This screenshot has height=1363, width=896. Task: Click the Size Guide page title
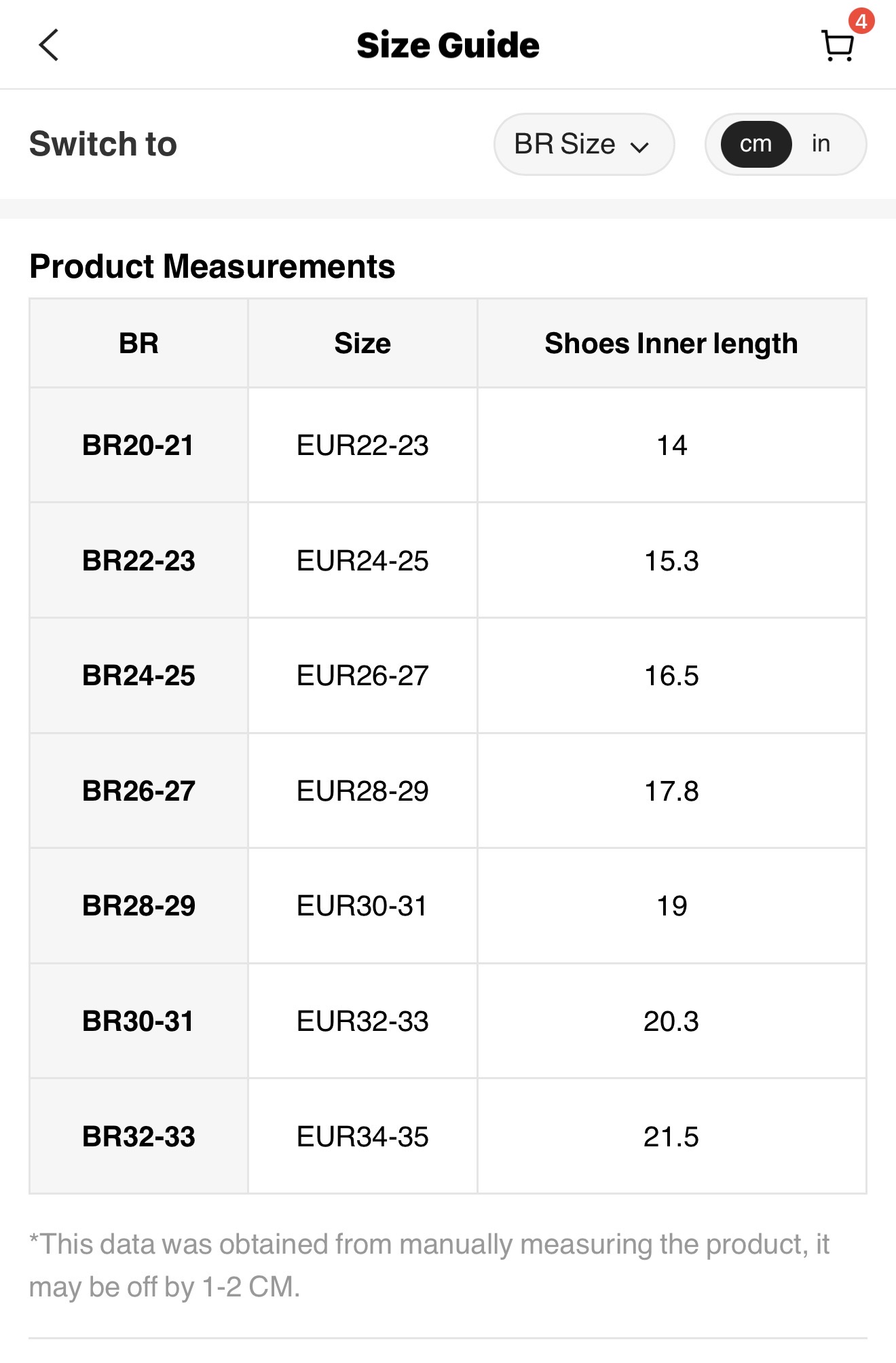[x=448, y=46]
